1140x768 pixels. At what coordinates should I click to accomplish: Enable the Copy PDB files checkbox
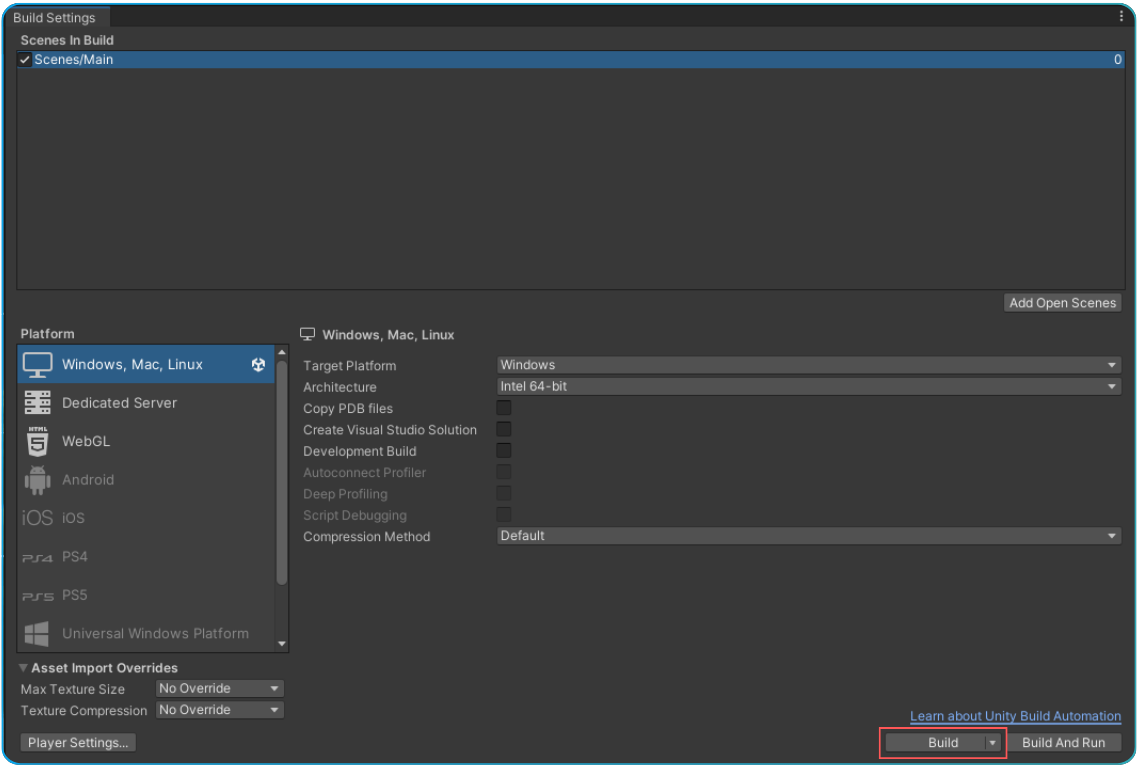504,408
